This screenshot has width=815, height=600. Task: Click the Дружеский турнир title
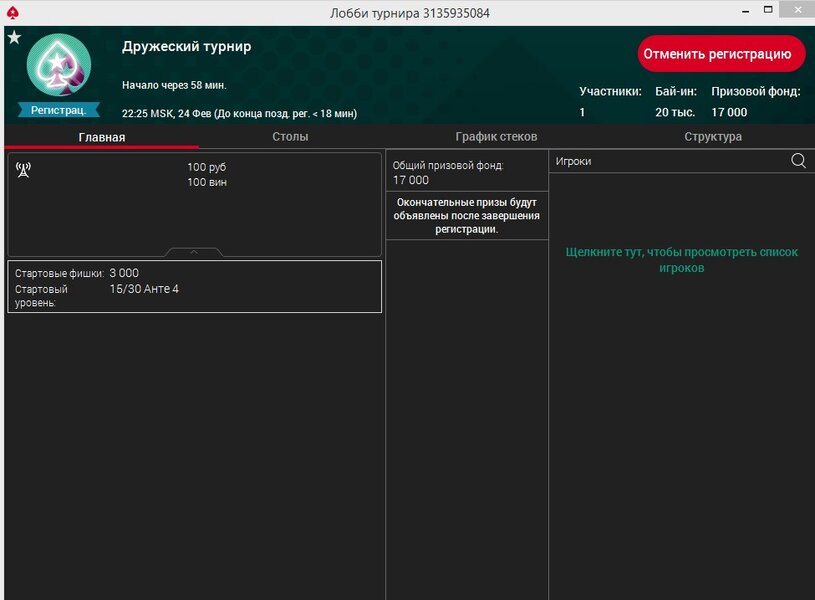tap(187, 47)
